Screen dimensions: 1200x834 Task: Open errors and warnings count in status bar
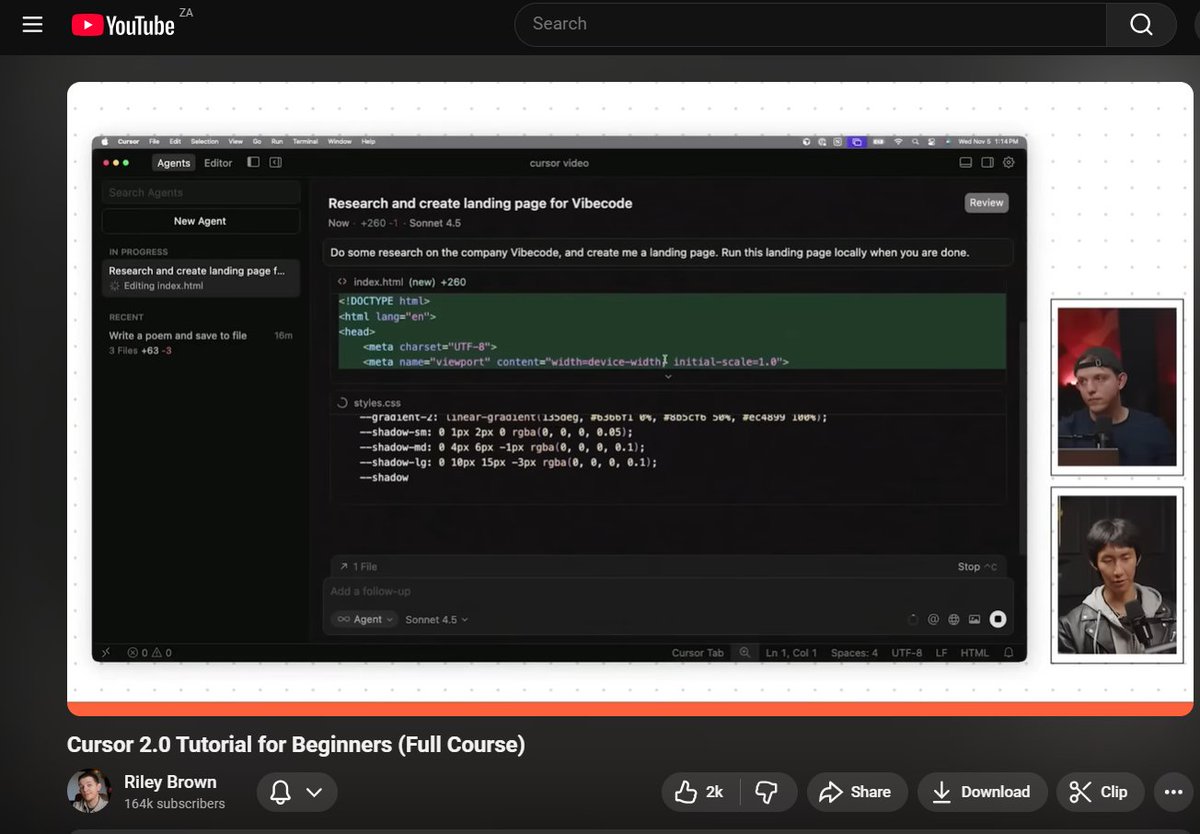tap(149, 652)
